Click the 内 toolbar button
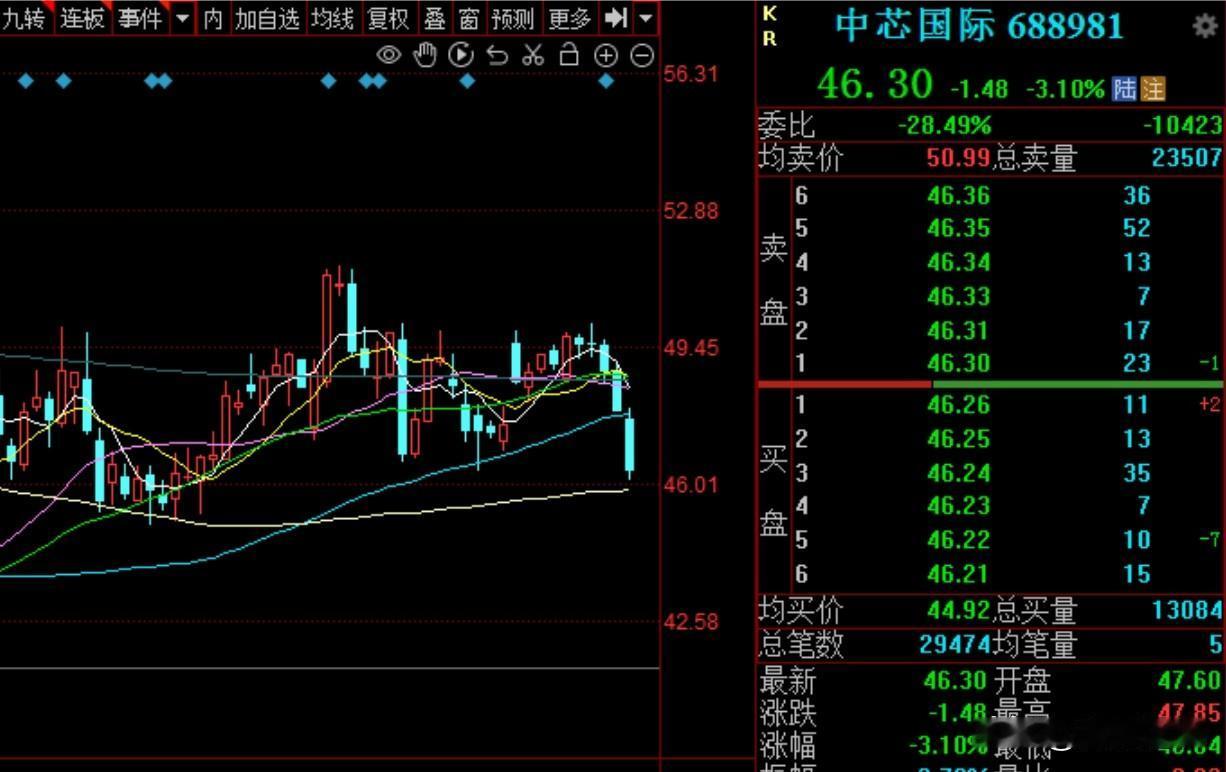 point(213,18)
